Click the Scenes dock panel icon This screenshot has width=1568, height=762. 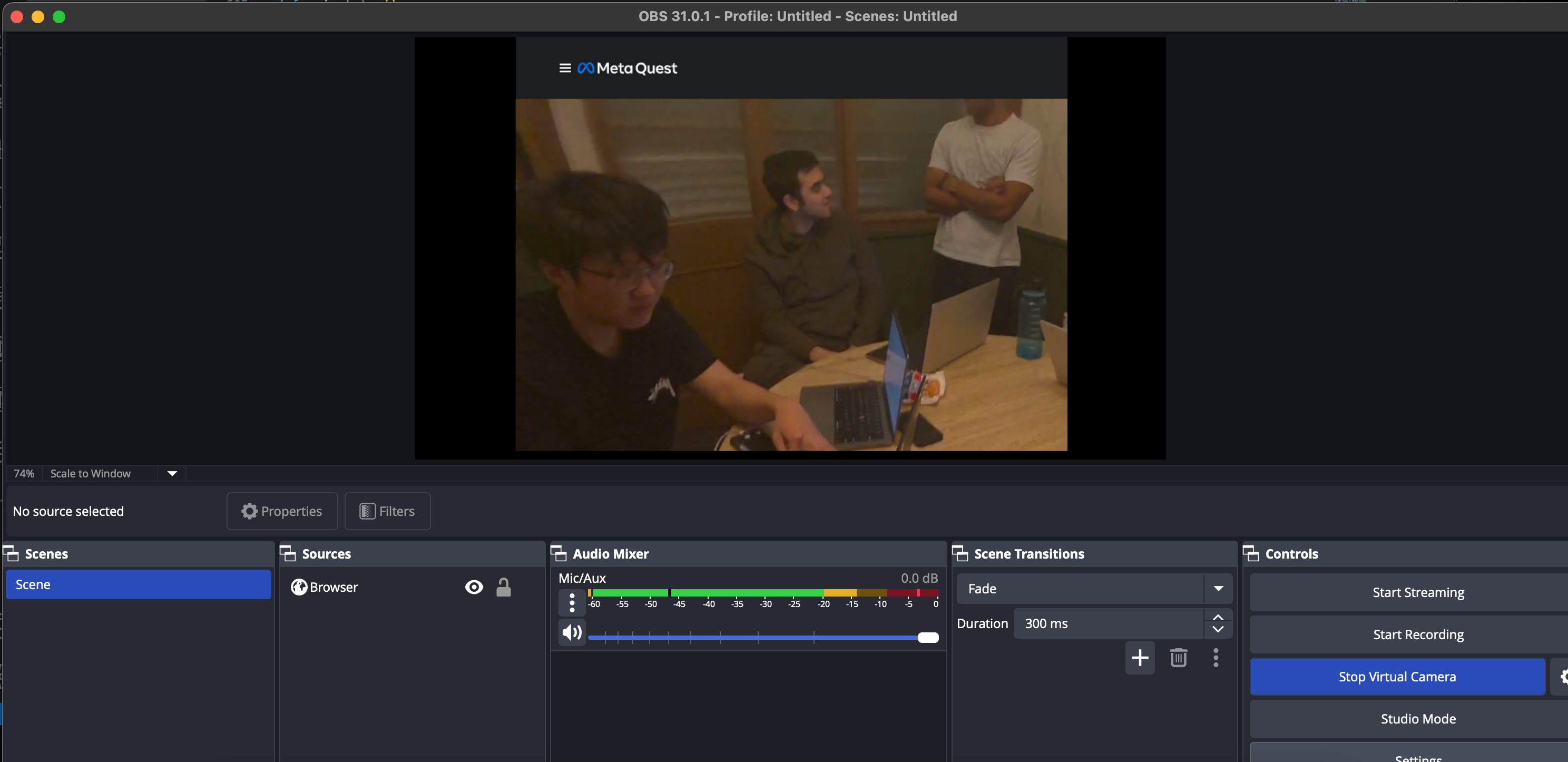tap(11, 553)
